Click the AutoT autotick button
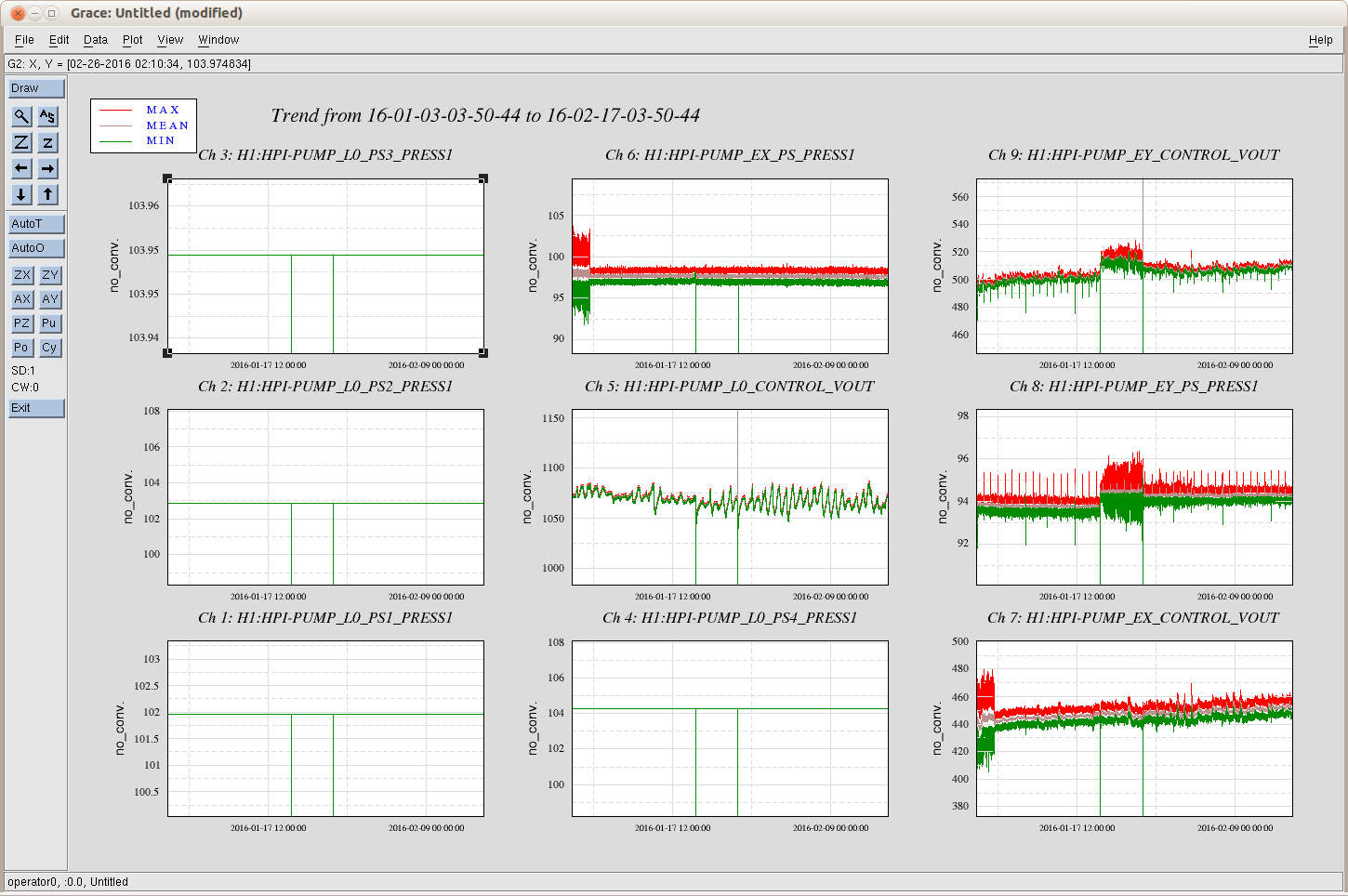Viewport: 1348px width, 896px height. 36,224
